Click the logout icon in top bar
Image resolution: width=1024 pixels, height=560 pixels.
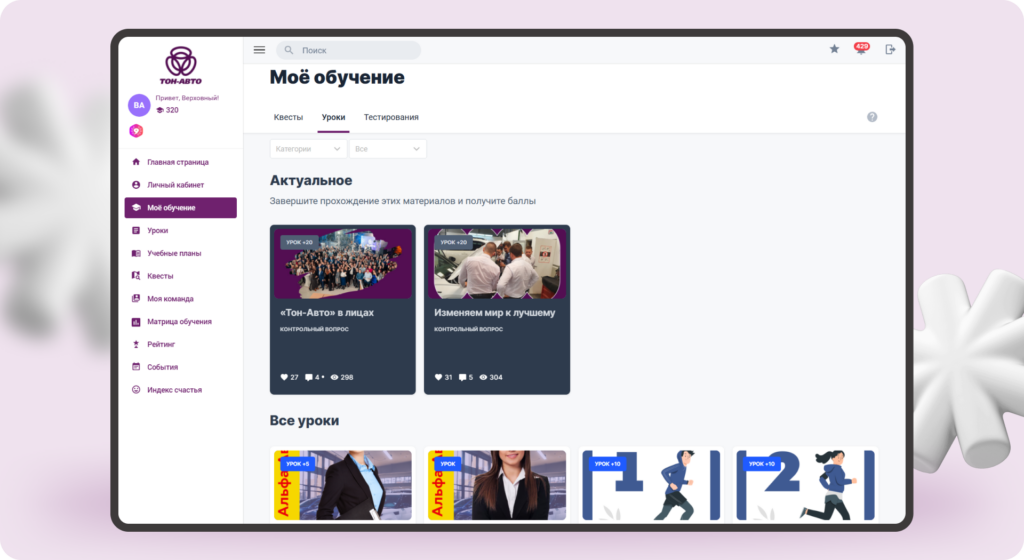(x=890, y=49)
